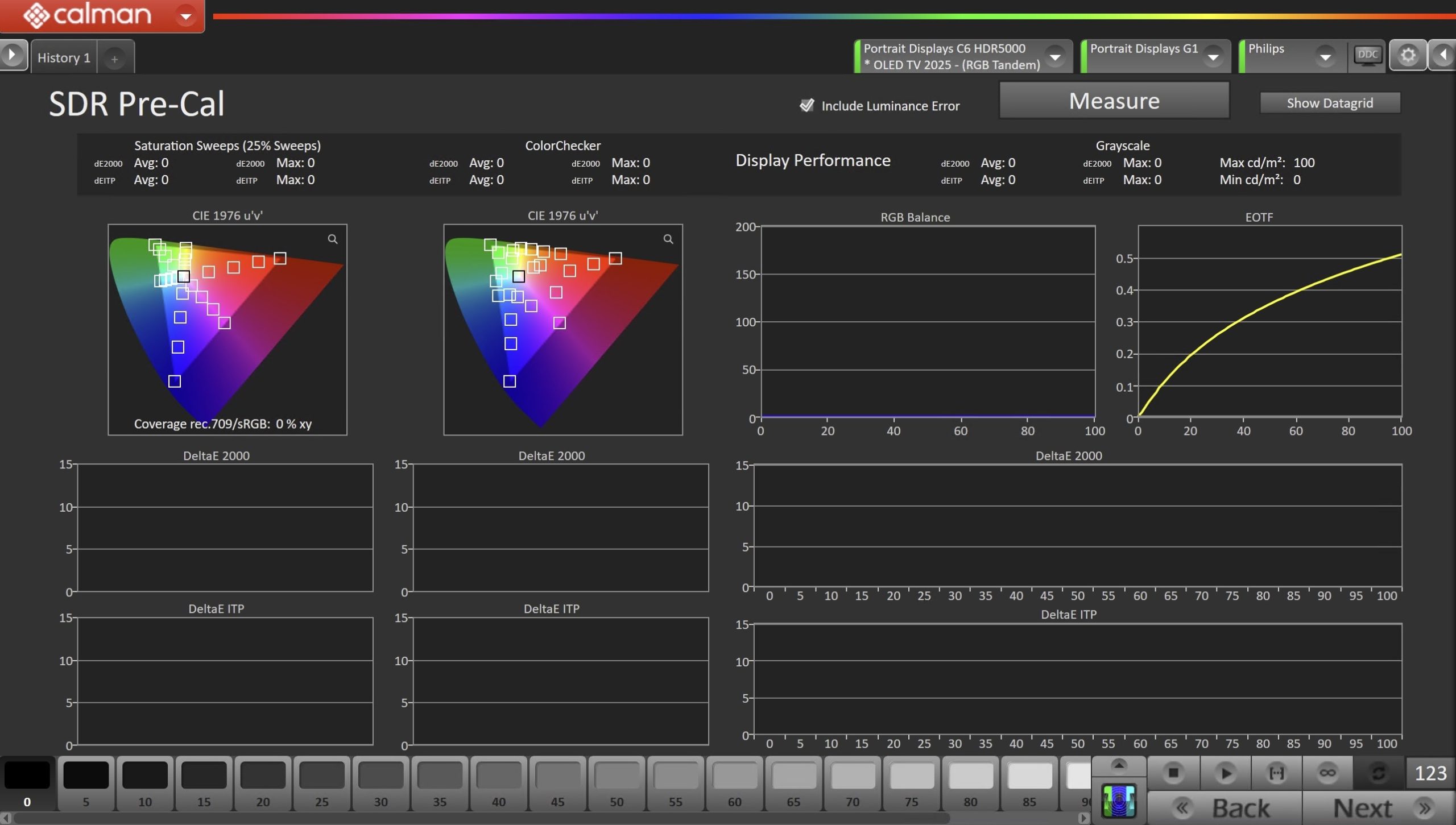
Task: Toggle Include Luminance Error checkbox
Action: [806, 105]
